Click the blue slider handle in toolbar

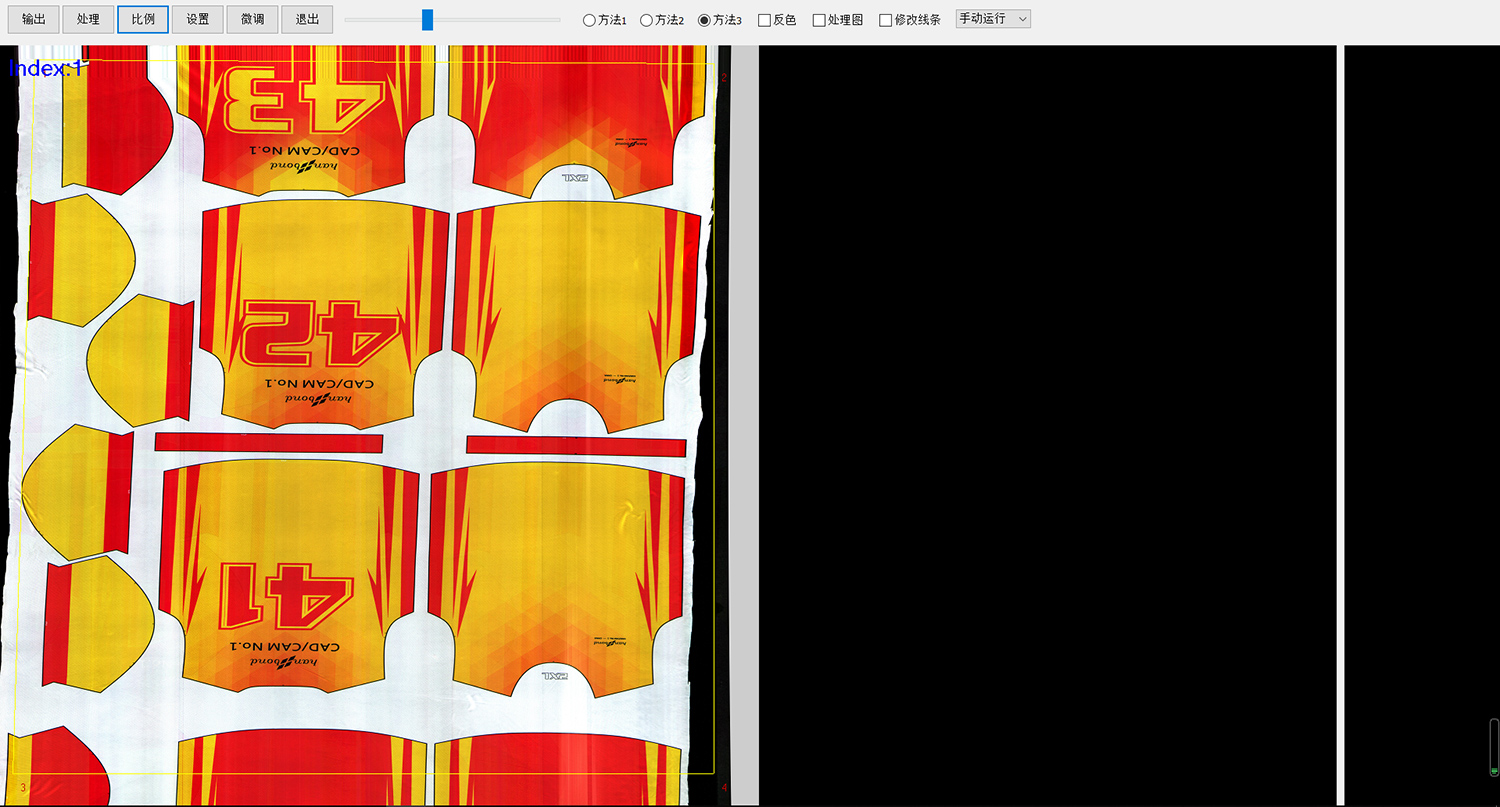pos(427,20)
